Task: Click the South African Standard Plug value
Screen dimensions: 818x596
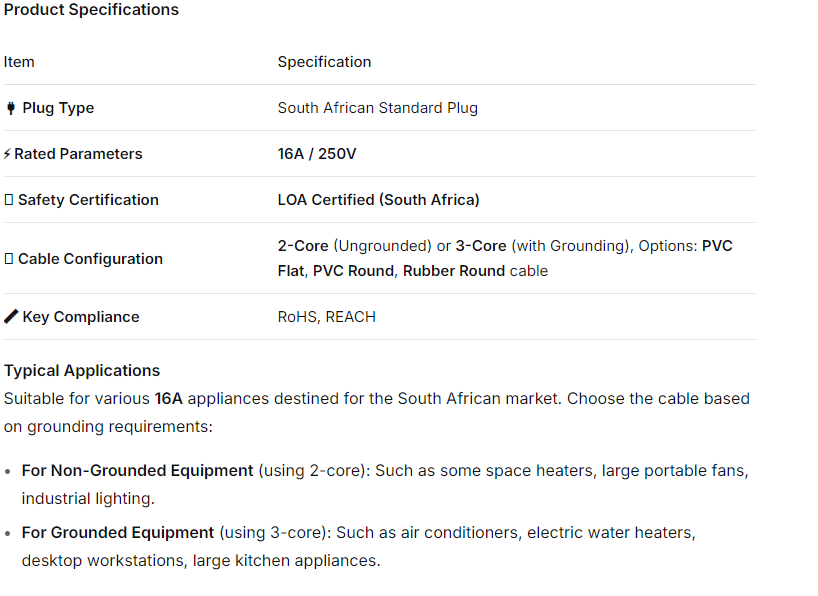Action: coord(377,108)
